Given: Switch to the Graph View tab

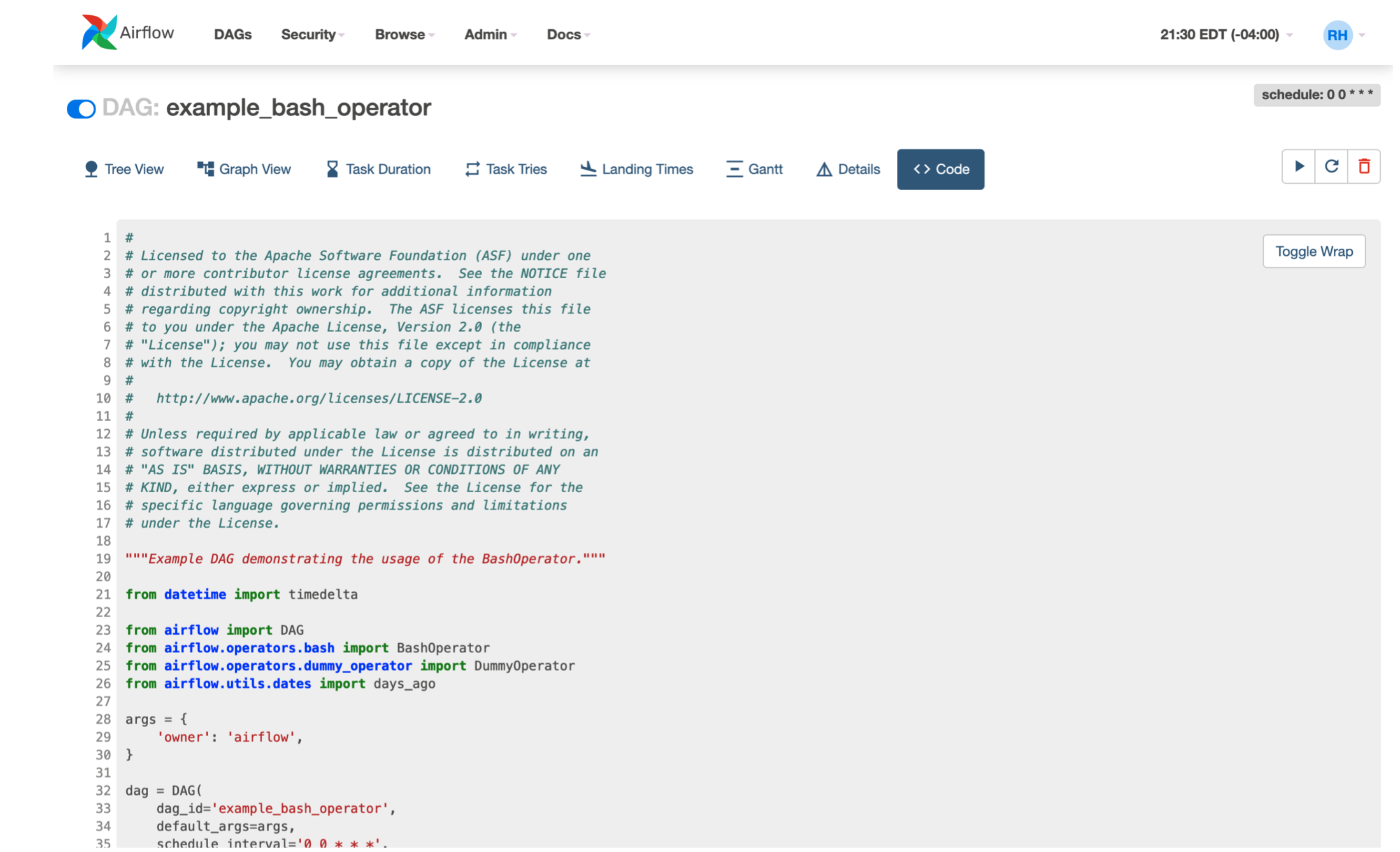Looking at the screenshot, I should [x=244, y=169].
